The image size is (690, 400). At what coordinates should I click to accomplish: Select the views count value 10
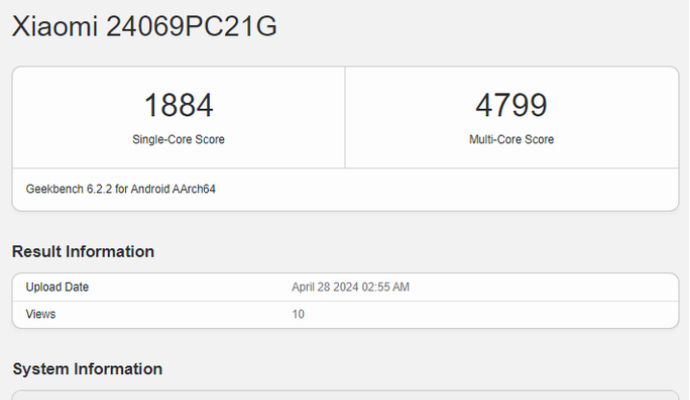coord(298,314)
